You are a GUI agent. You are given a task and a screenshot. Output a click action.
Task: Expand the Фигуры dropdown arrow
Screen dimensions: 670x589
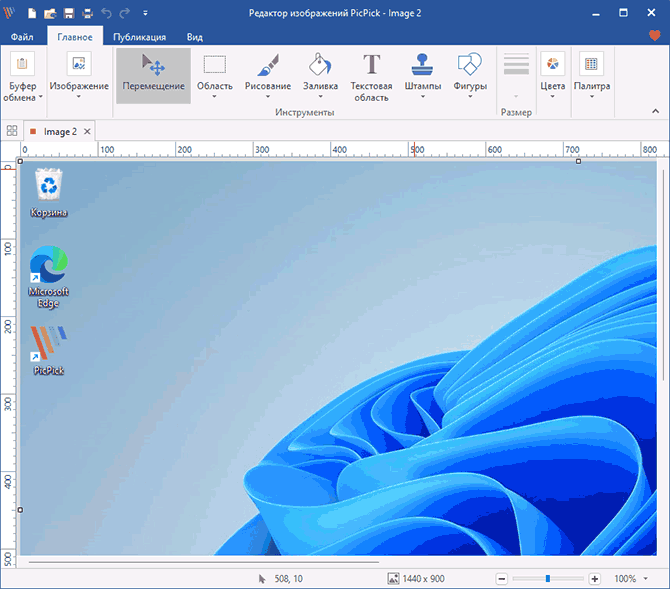pyautogui.click(x=470, y=97)
